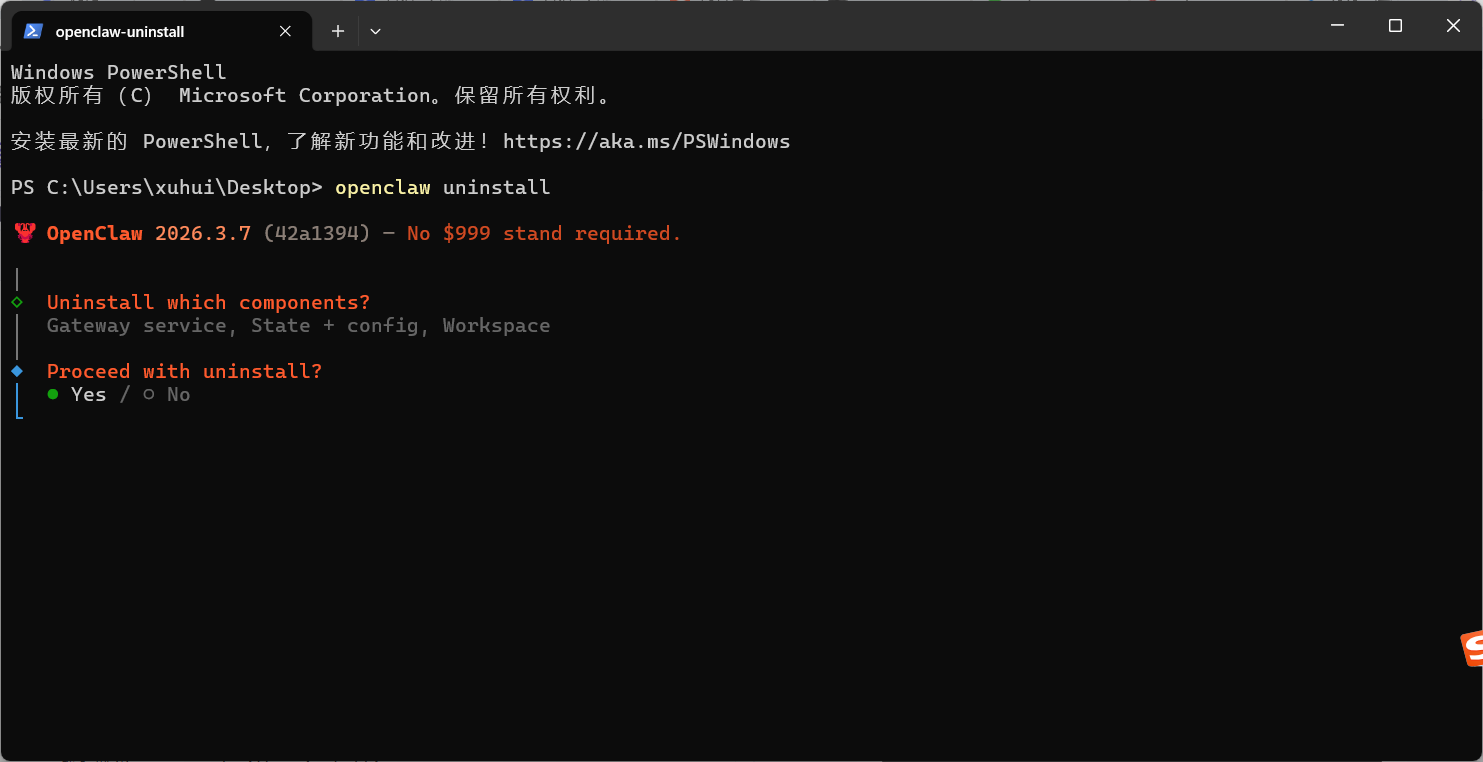
Task: Click the OpenClaw 2026.3.7 version text
Action: pyautogui.click(x=149, y=234)
